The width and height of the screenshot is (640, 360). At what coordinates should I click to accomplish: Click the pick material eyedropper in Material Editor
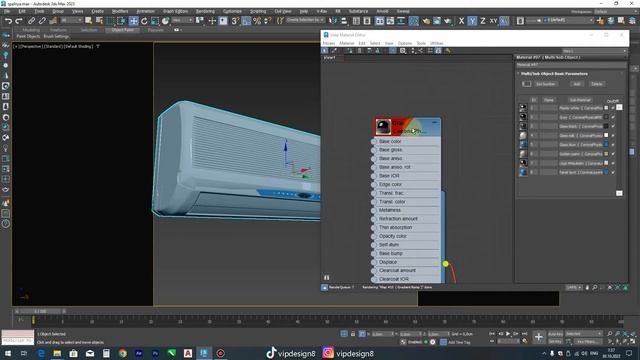pyautogui.click(x=334, y=51)
